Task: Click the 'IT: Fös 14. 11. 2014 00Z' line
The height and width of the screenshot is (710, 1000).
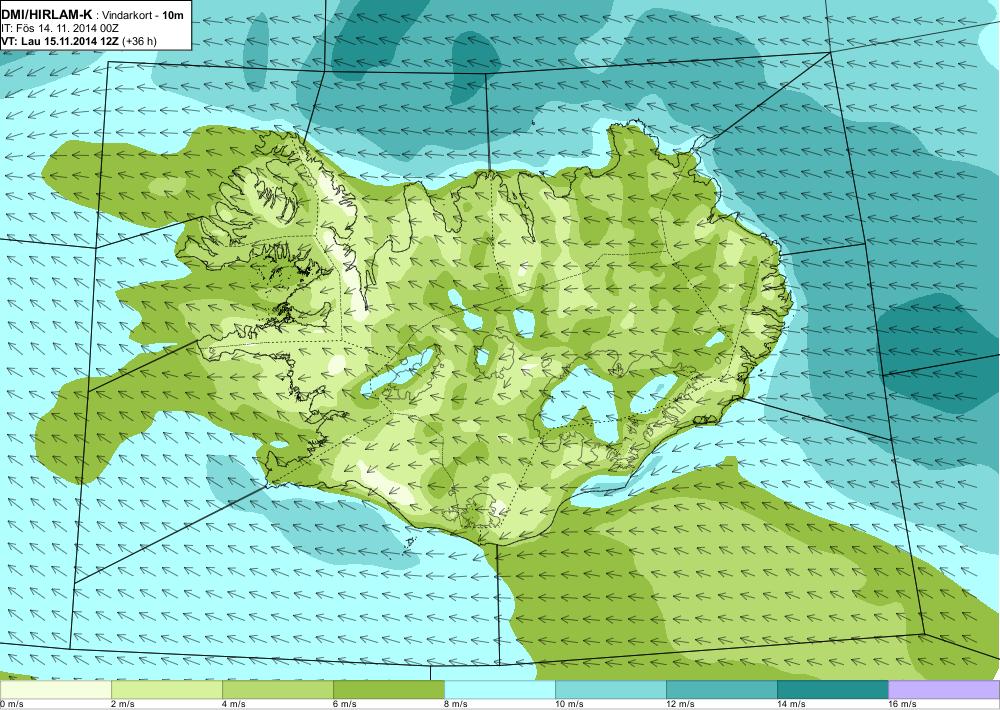Action: [x=60, y=29]
